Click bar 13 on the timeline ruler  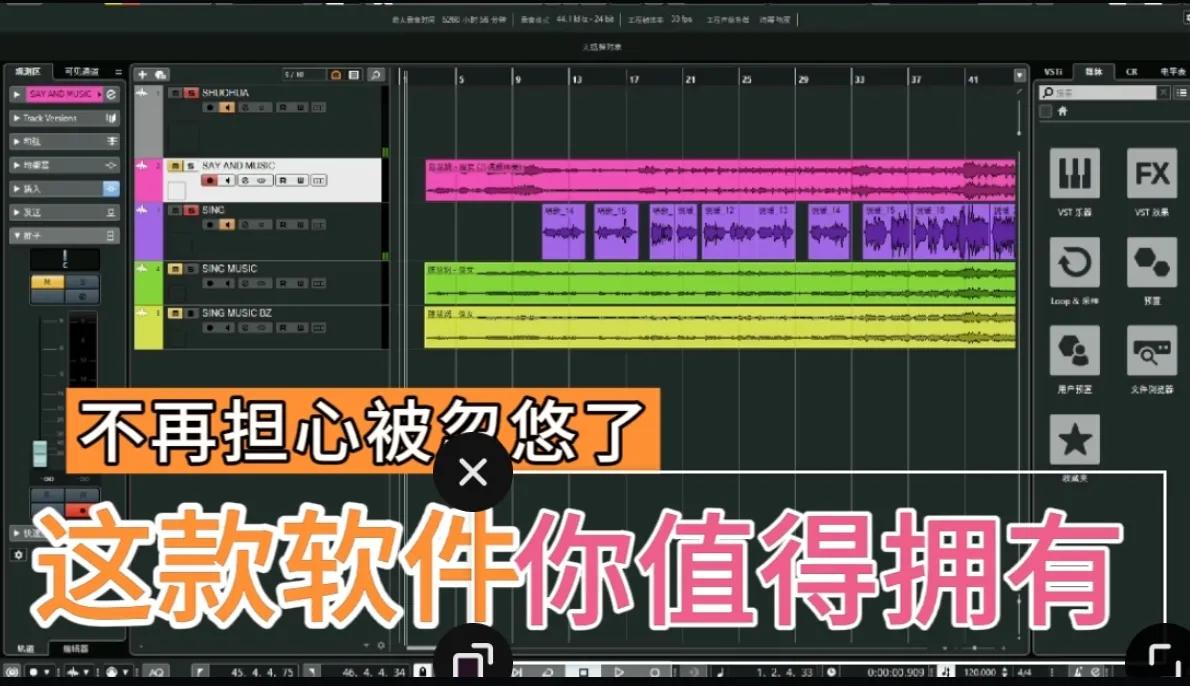click(x=575, y=78)
